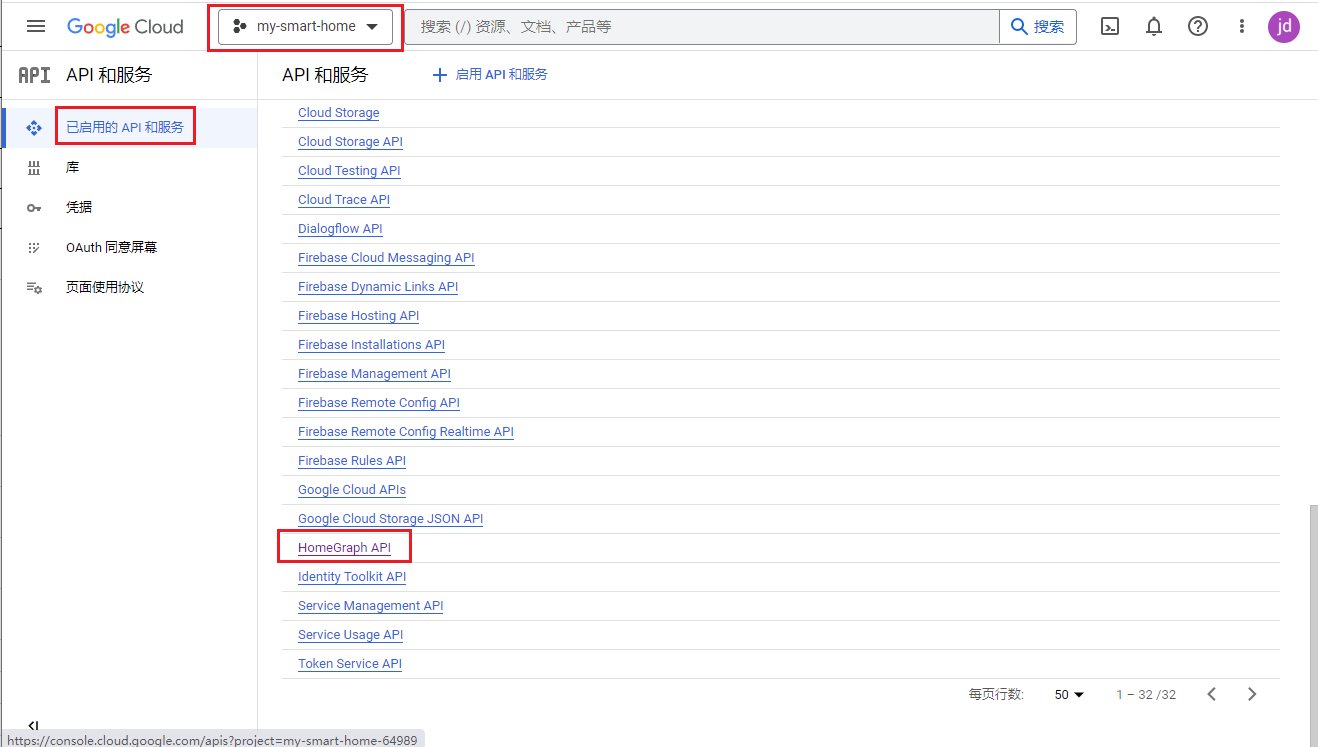Open Firebase Management API link
This screenshot has width=1318, height=747.
pyautogui.click(x=374, y=374)
